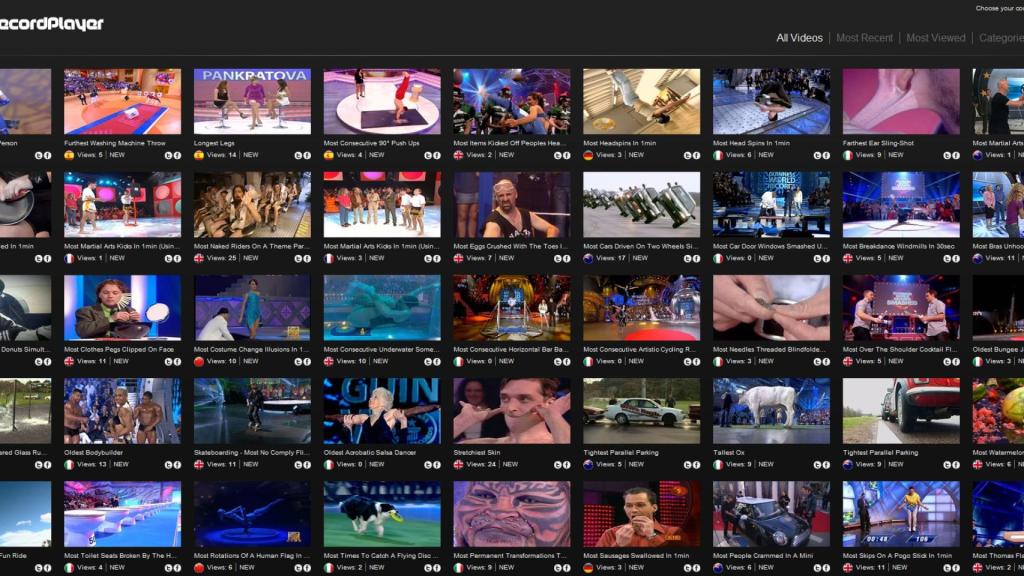Click Twitter icon under Tallest Ox video
The image size is (1024, 576).
(x=818, y=465)
